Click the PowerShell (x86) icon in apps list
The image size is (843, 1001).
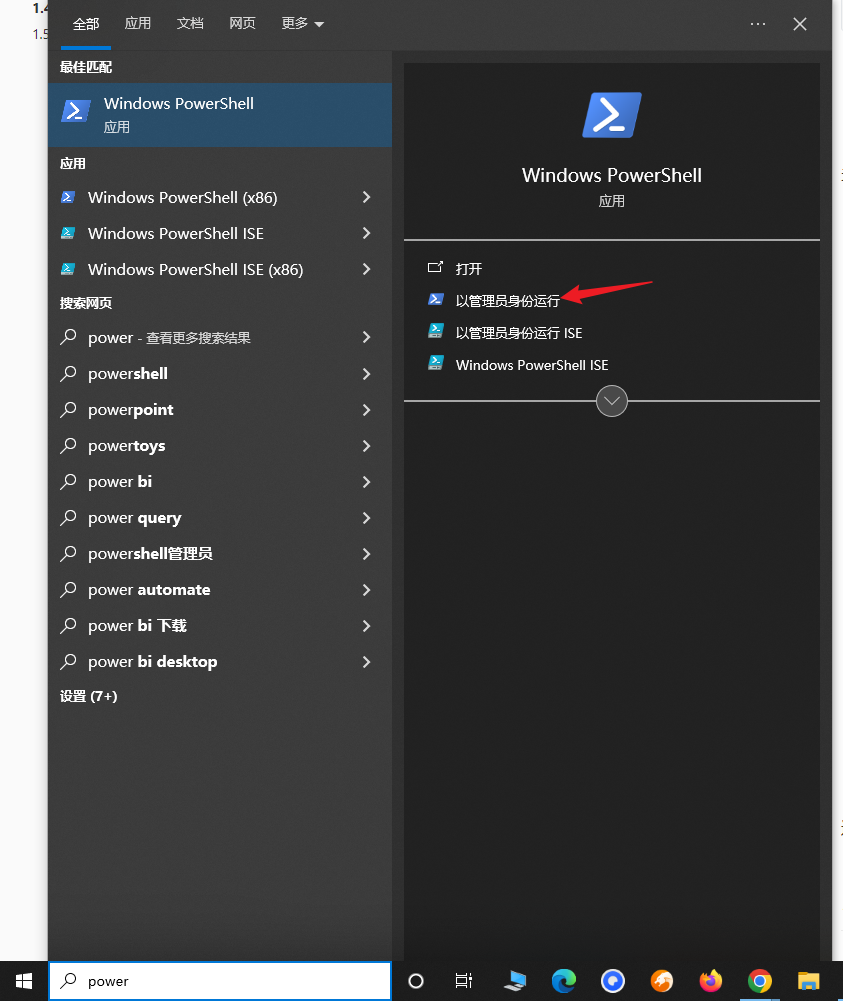coord(68,197)
